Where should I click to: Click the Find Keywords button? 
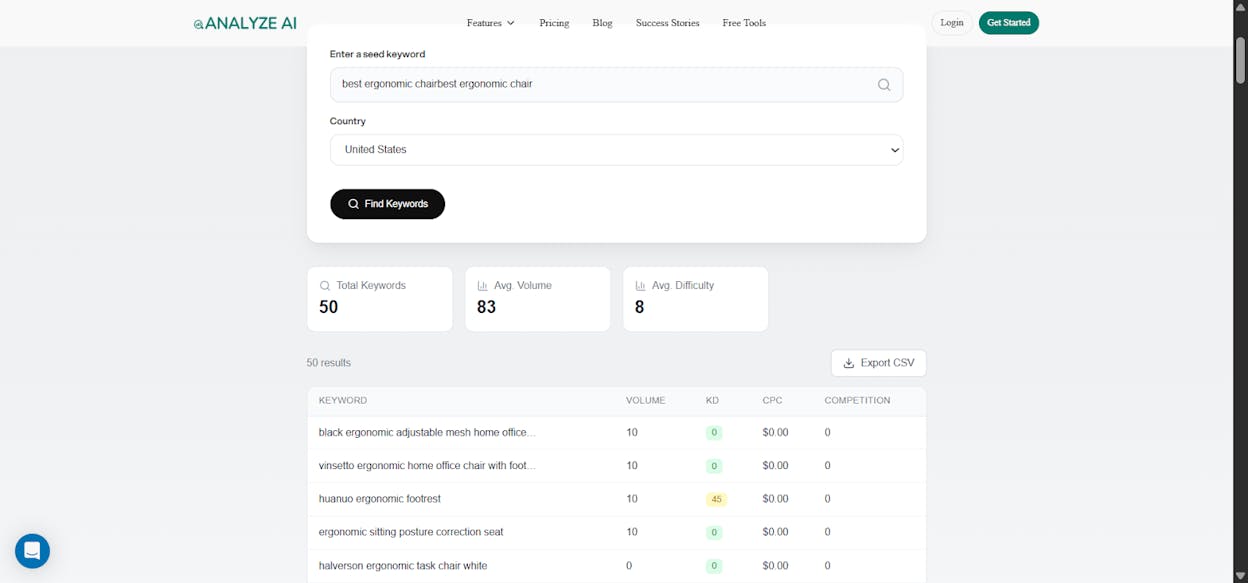tap(387, 204)
